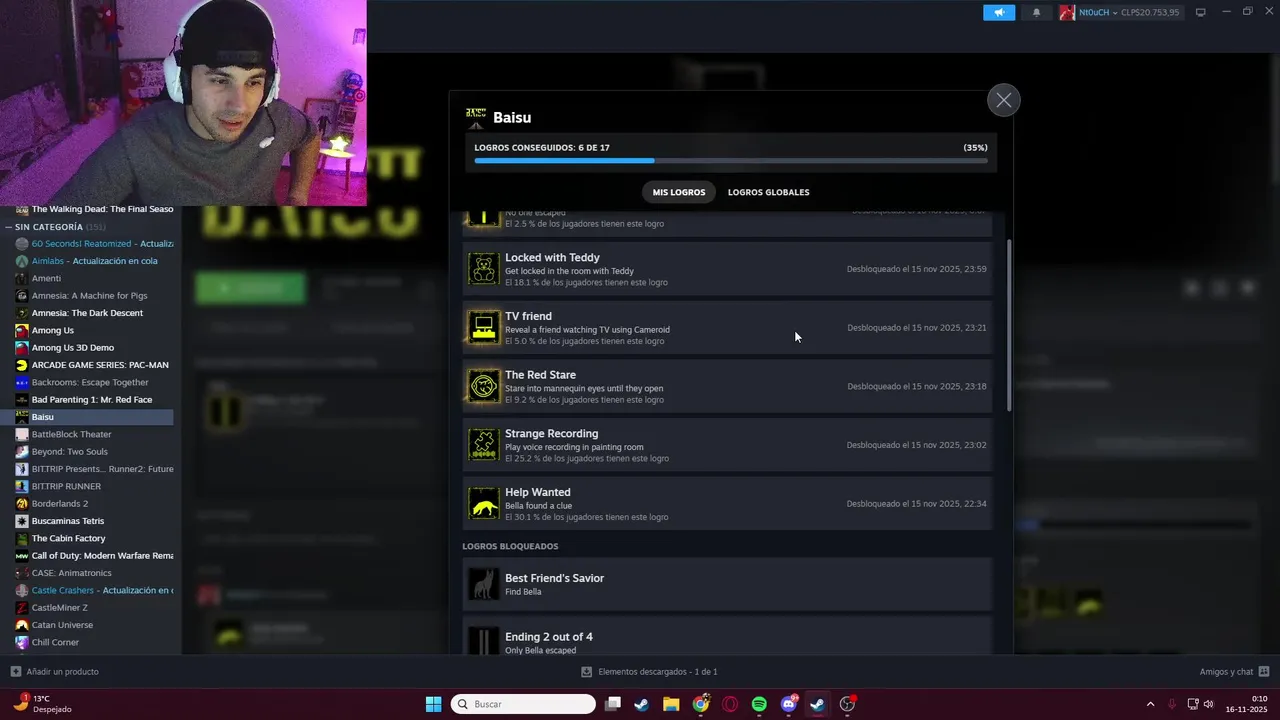Click the Catan Universe game icon

[x=22, y=625]
